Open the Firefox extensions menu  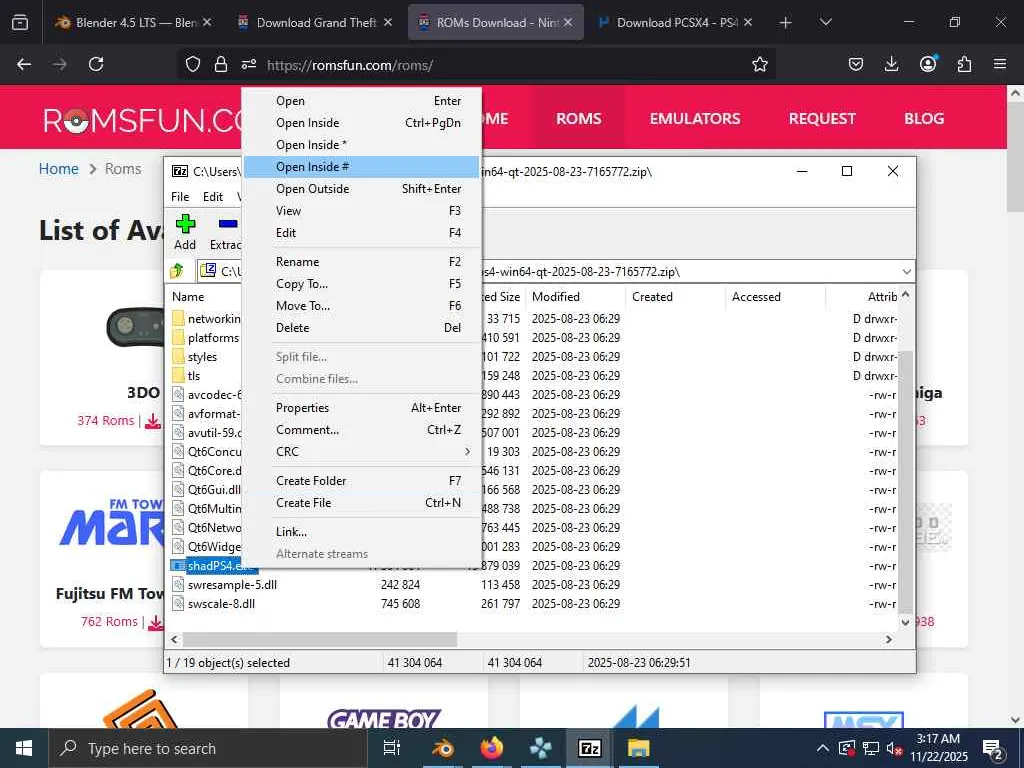click(964, 64)
